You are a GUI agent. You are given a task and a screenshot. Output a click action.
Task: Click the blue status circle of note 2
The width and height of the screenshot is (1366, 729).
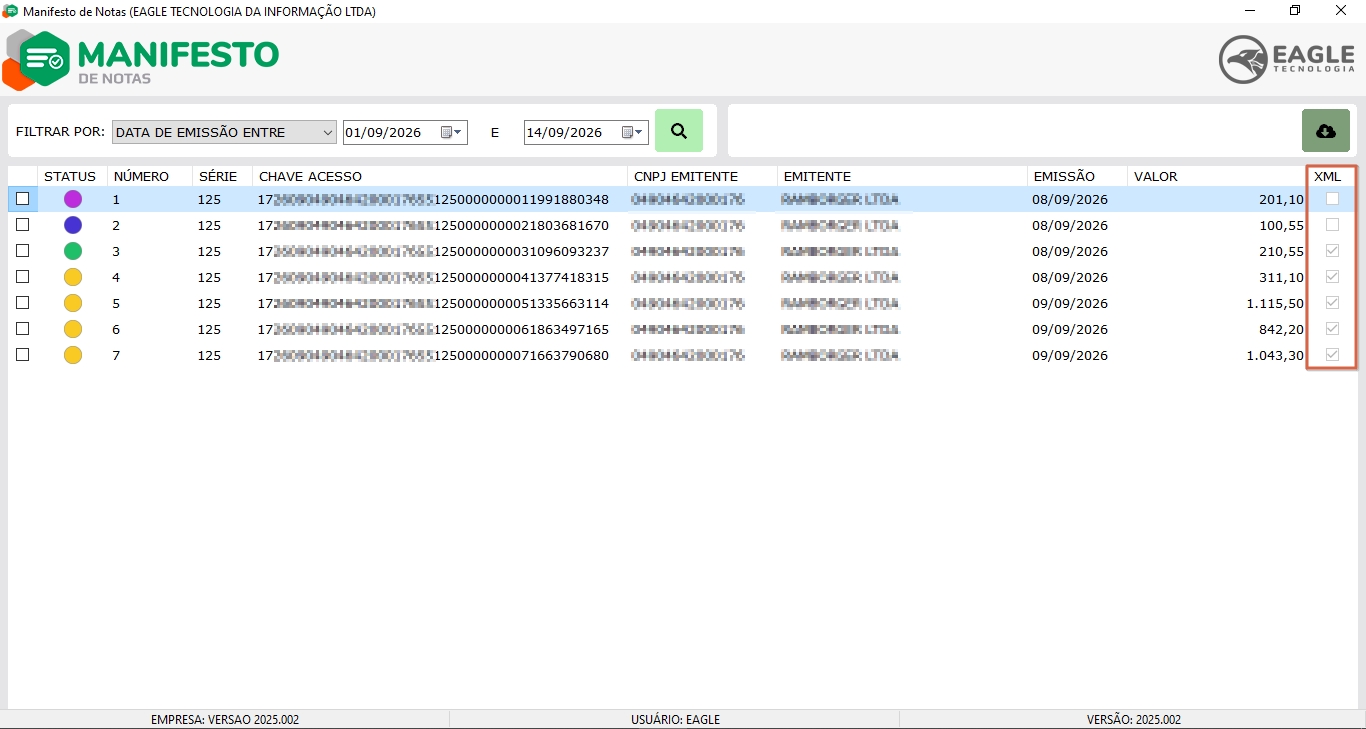73,225
